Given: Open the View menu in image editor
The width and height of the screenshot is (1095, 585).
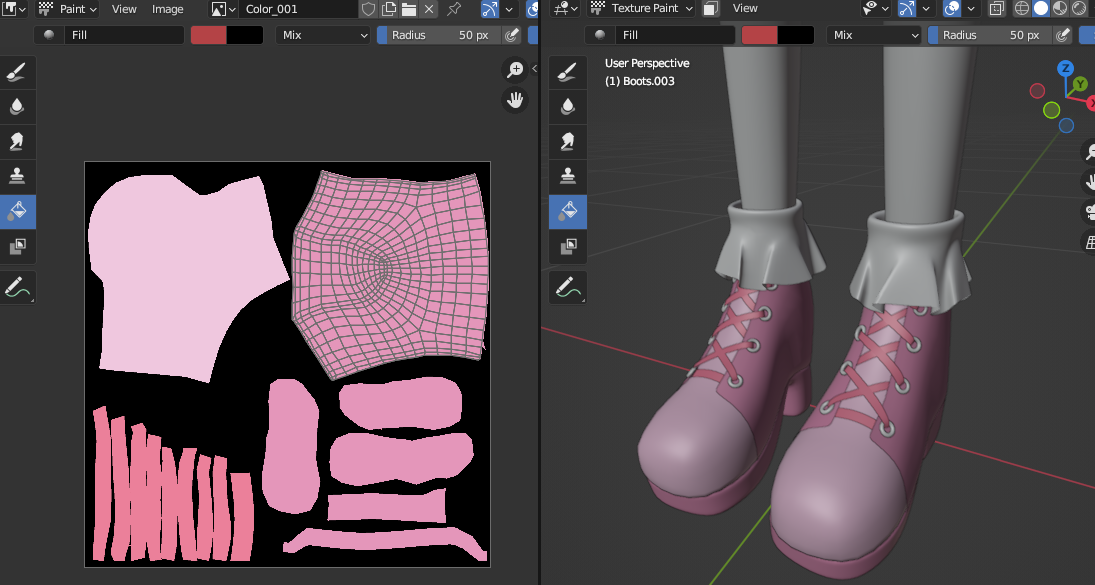Looking at the screenshot, I should (x=124, y=9).
